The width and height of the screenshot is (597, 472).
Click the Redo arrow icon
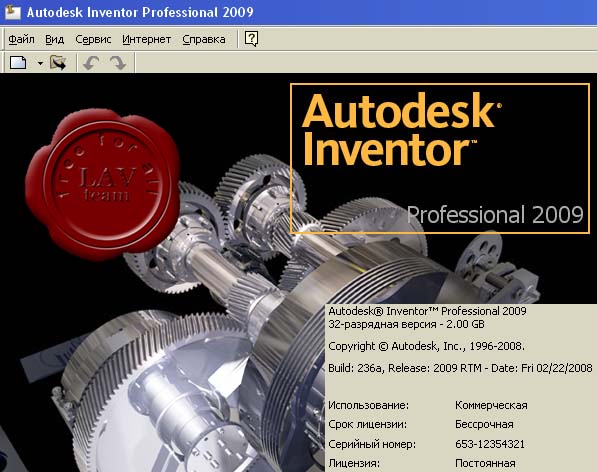click(x=118, y=63)
